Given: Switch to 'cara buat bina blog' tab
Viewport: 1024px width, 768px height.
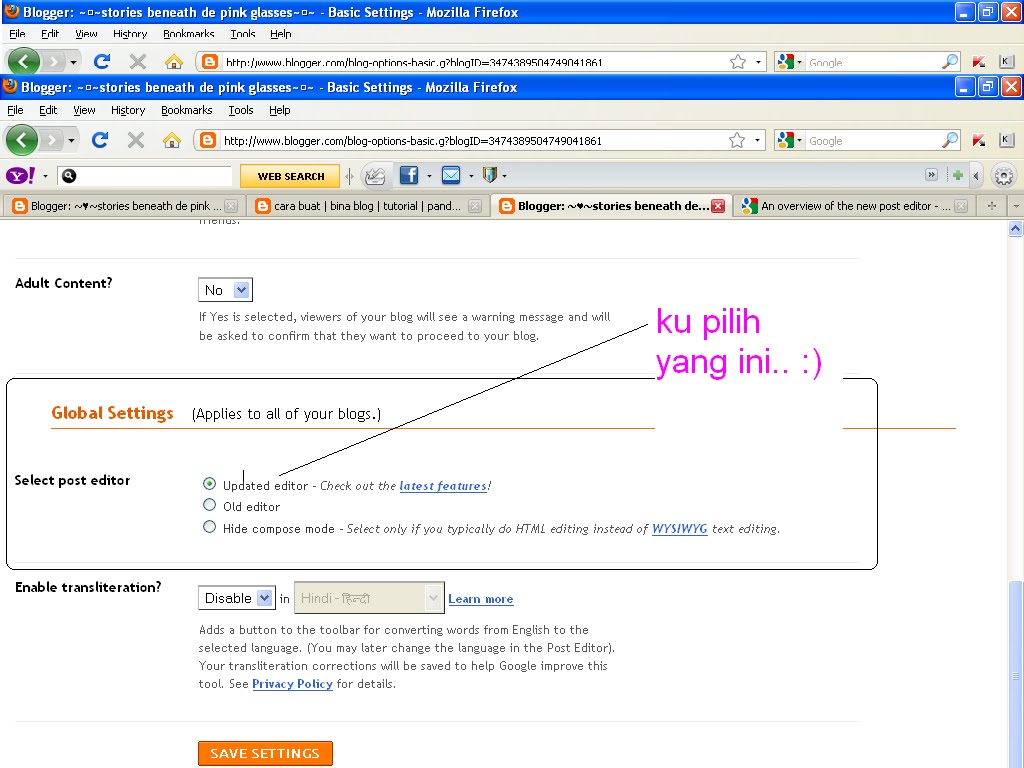Looking at the screenshot, I should (x=368, y=206).
